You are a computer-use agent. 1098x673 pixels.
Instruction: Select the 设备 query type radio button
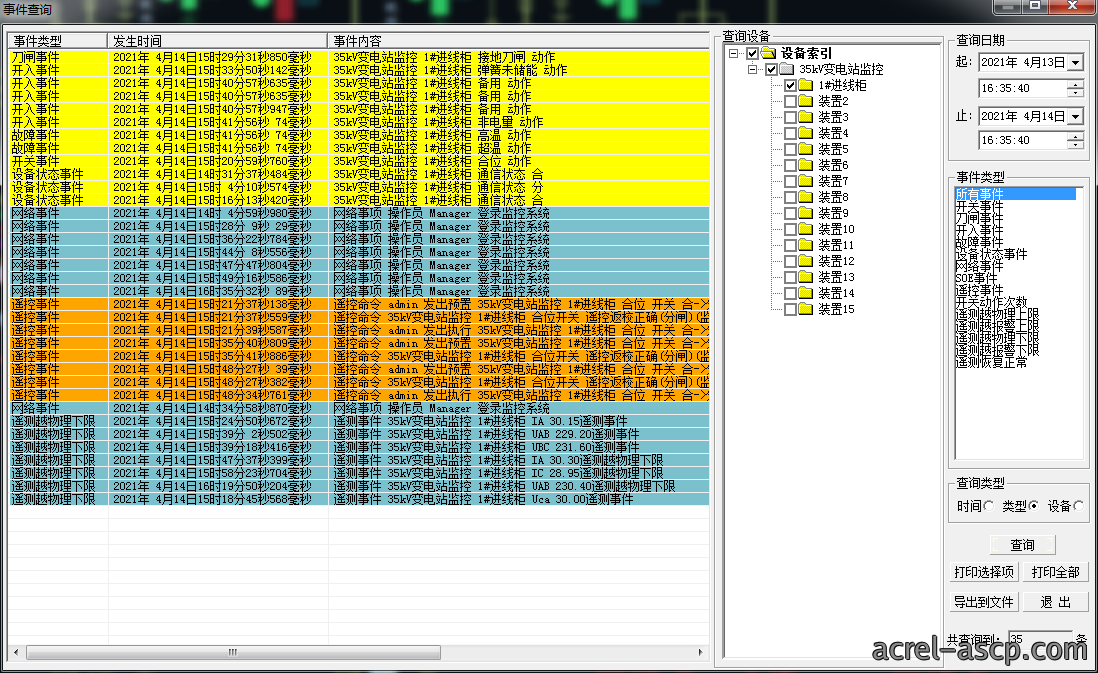point(1078,506)
